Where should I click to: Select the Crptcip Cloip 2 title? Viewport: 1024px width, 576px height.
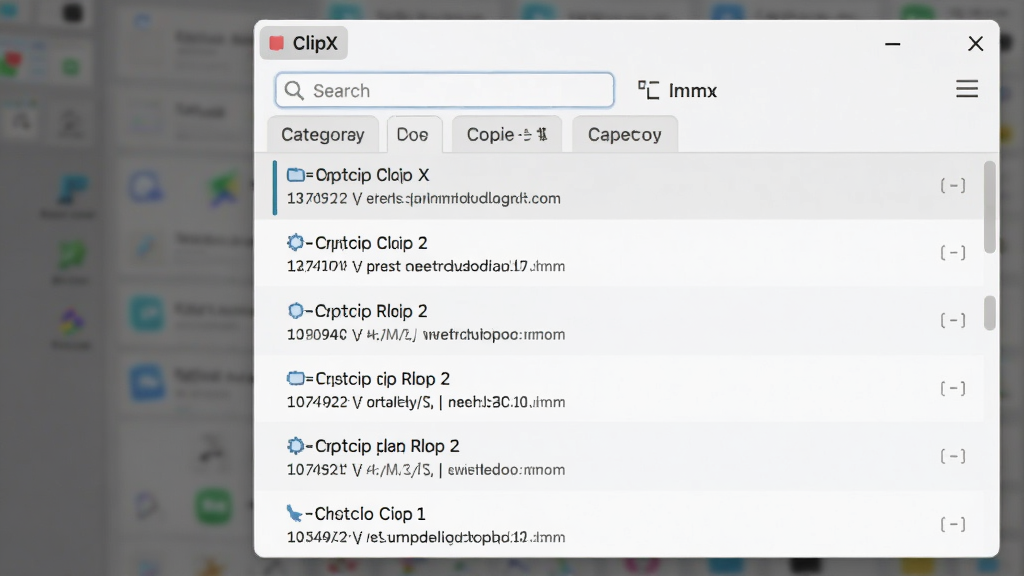tap(371, 243)
